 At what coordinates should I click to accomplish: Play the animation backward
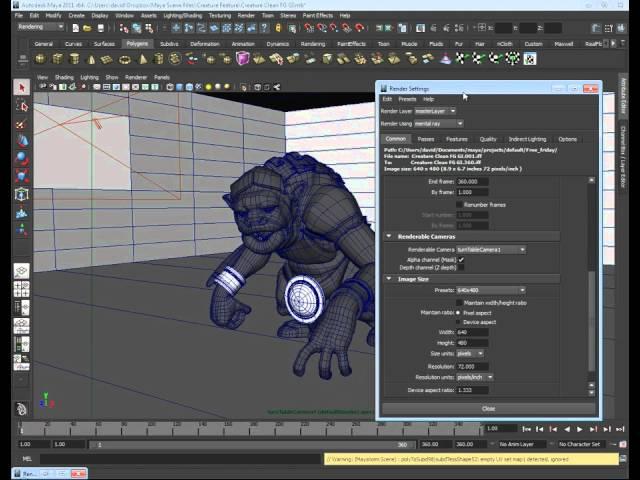point(567,429)
